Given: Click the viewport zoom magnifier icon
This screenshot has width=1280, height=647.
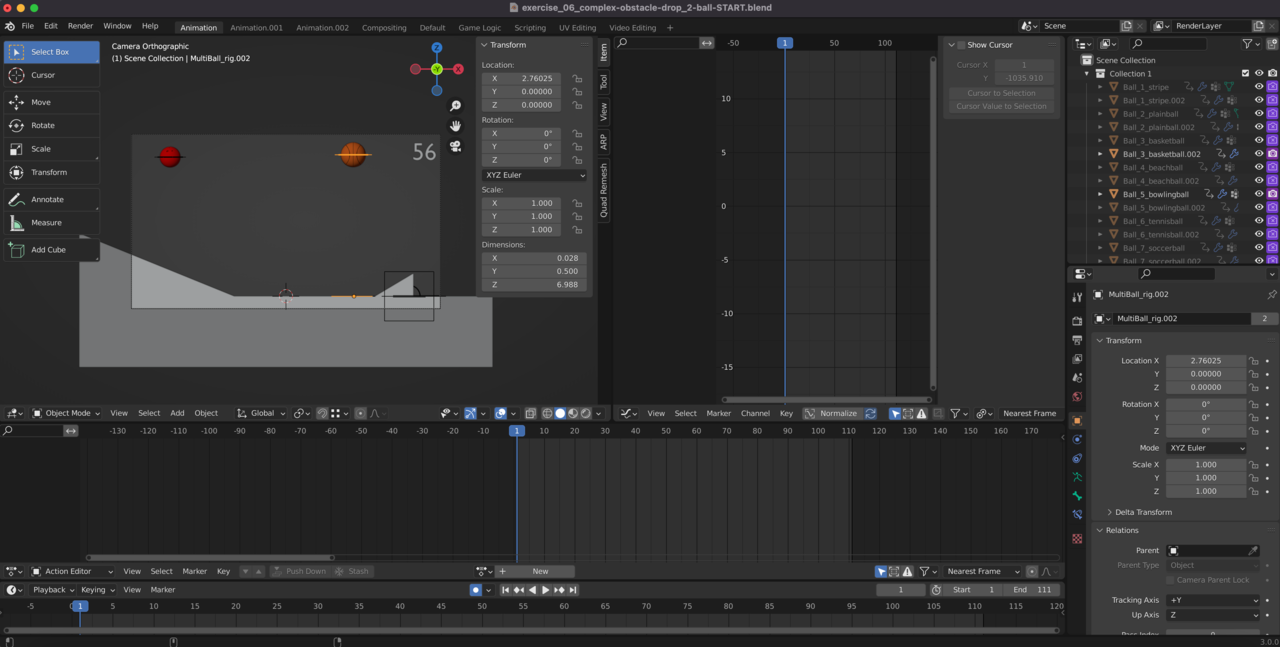Looking at the screenshot, I should [x=456, y=106].
